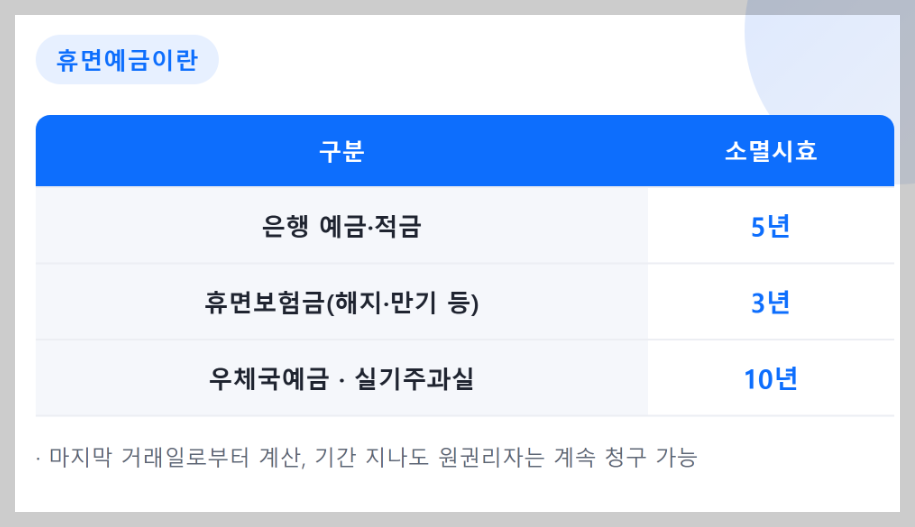Click the word 휴면보험금 in second row
The width and height of the screenshot is (915, 527).
(x=264, y=302)
